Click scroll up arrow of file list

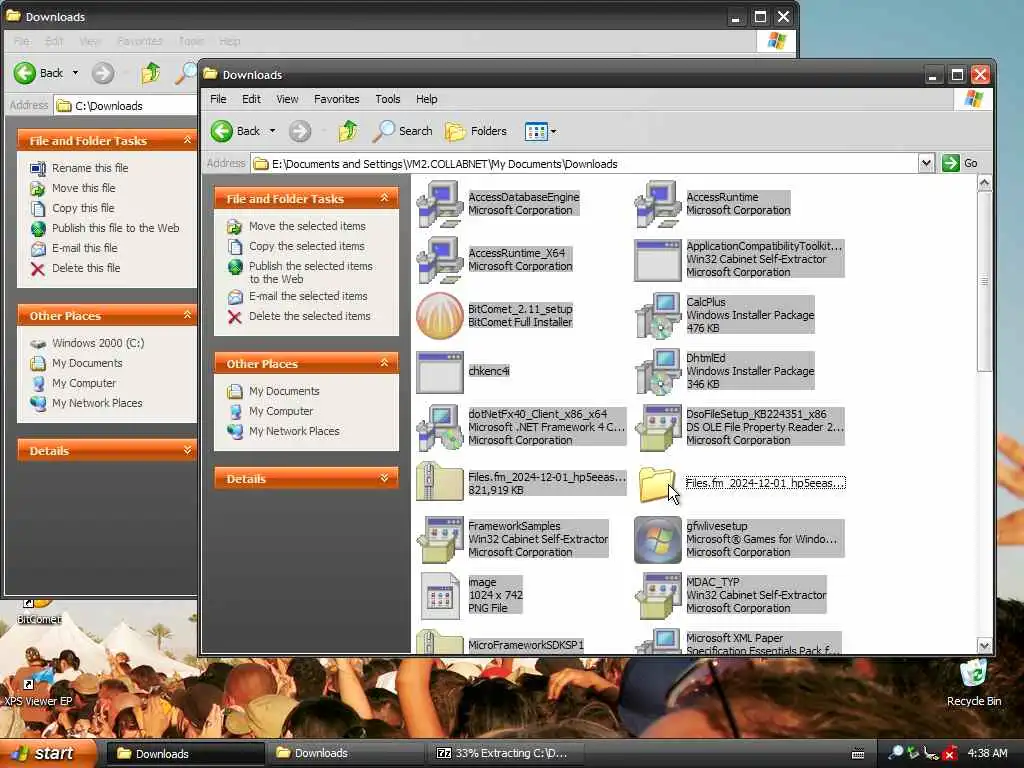pos(984,184)
